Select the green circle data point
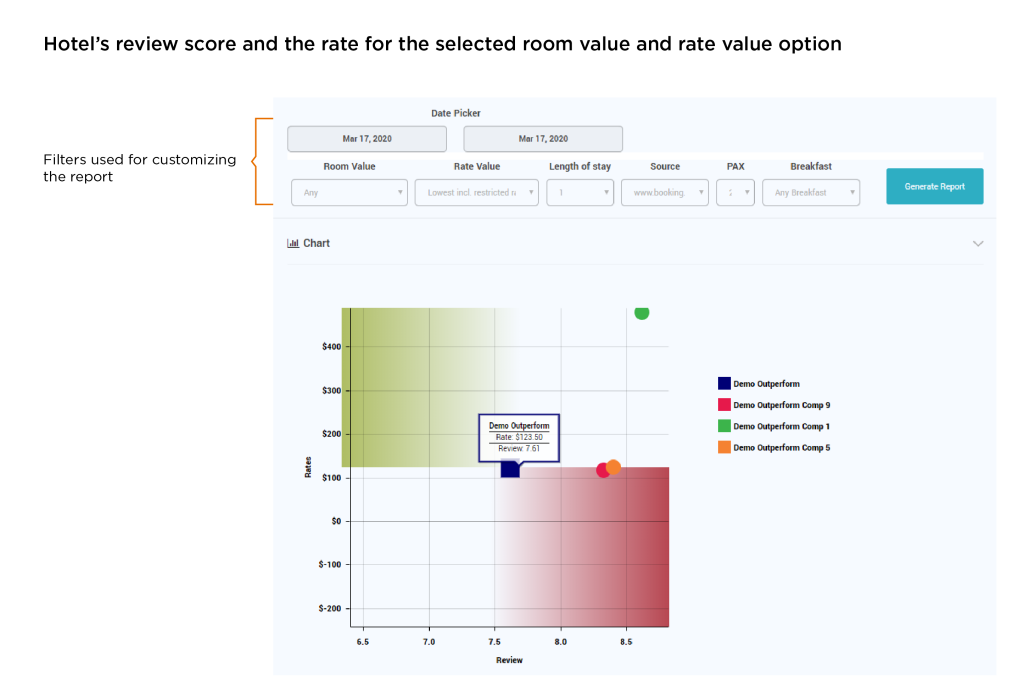 tap(642, 313)
